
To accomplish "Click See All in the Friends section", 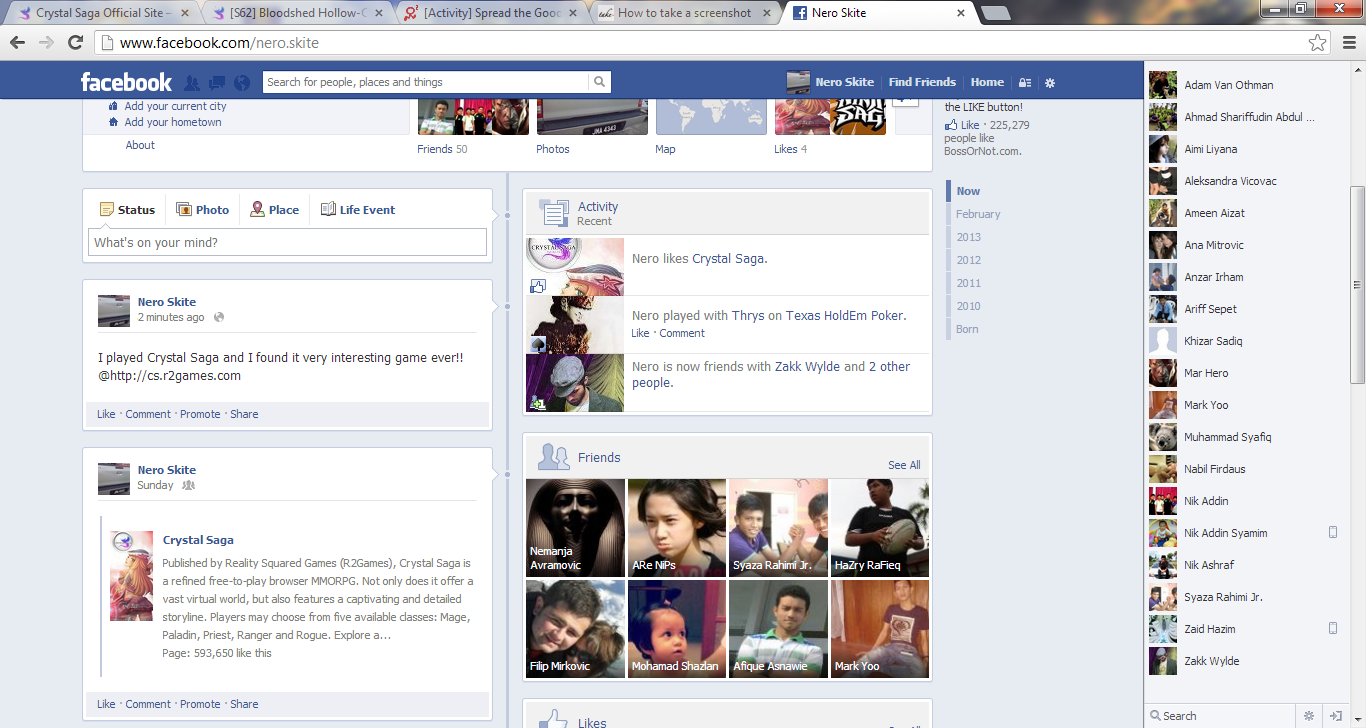I will pyautogui.click(x=904, y=465).
